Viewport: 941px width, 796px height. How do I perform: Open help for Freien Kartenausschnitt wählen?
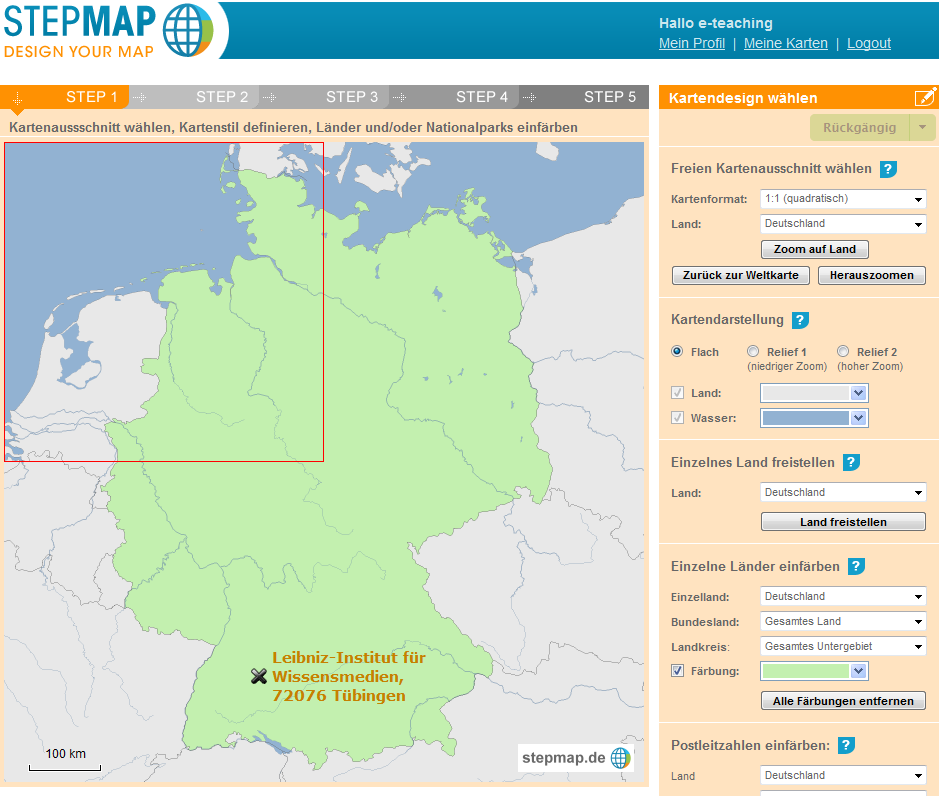coord(888,169)
